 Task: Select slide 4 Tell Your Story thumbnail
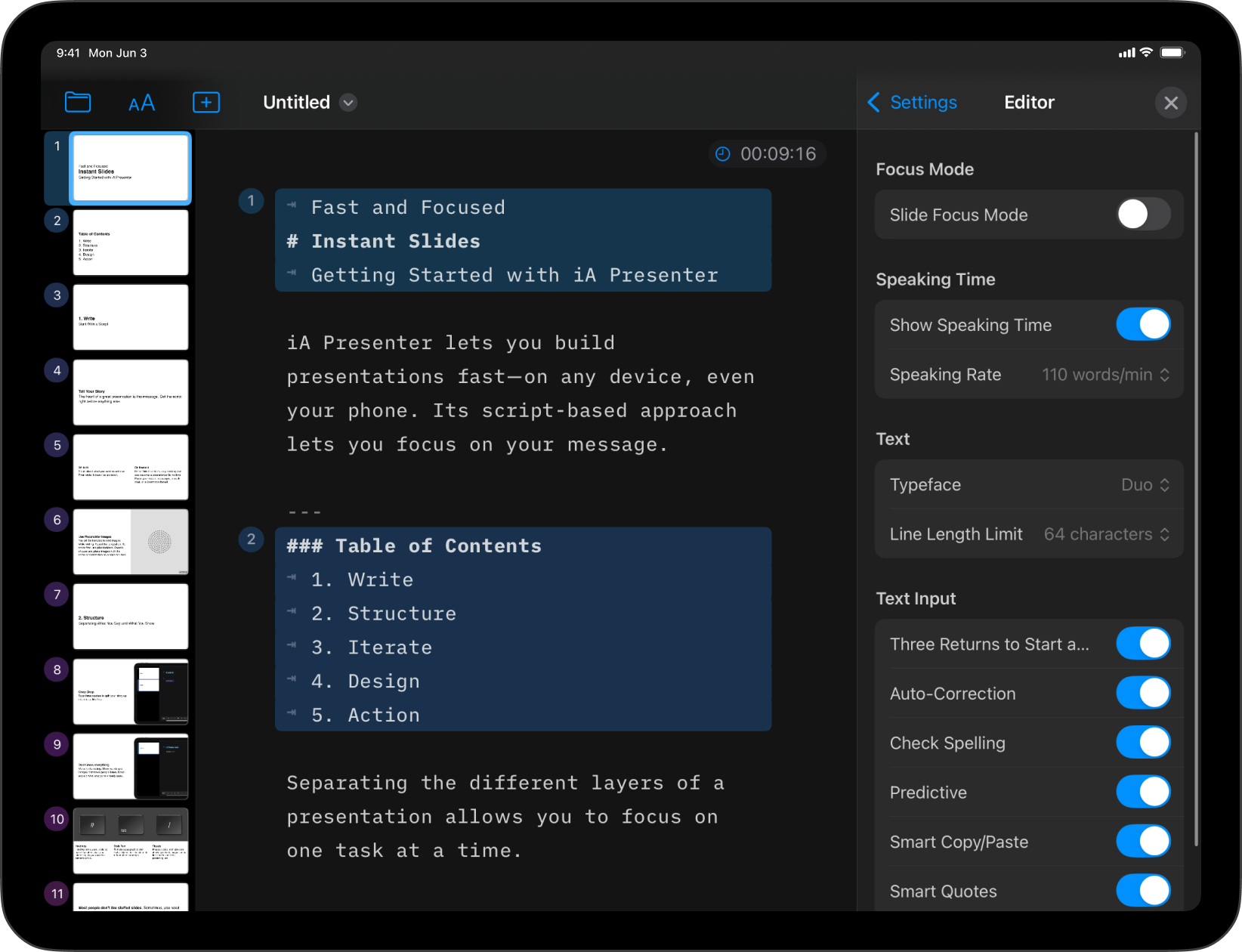[x=131, y=392]
